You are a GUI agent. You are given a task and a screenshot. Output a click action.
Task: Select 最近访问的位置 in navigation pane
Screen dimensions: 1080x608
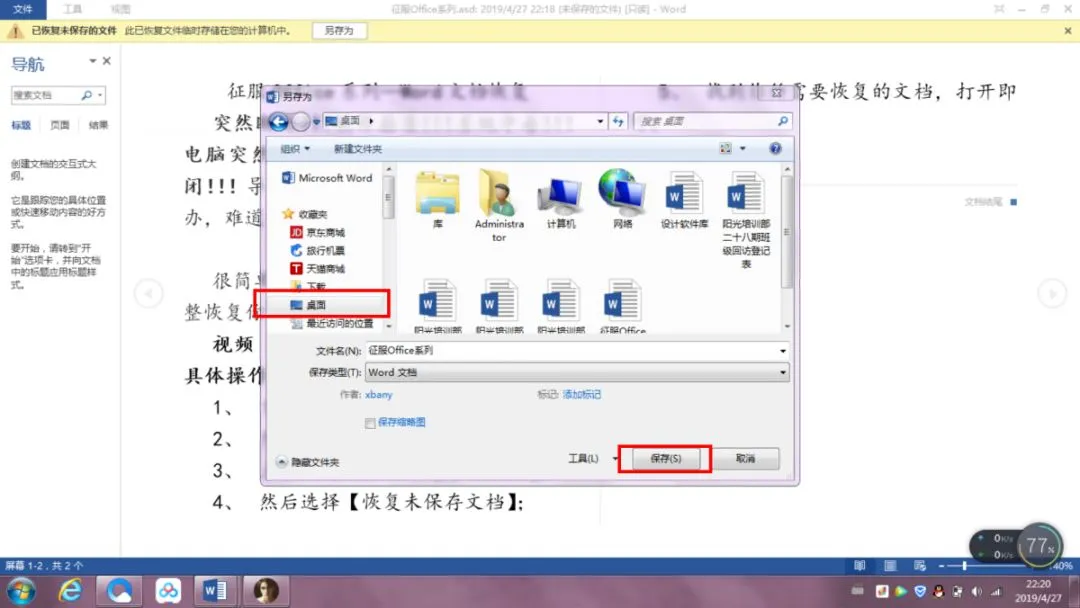coord(332,324)
